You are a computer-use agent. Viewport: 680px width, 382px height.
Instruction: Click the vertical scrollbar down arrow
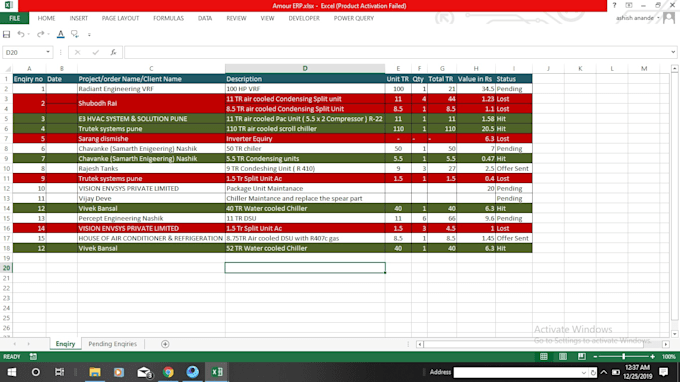674,334
